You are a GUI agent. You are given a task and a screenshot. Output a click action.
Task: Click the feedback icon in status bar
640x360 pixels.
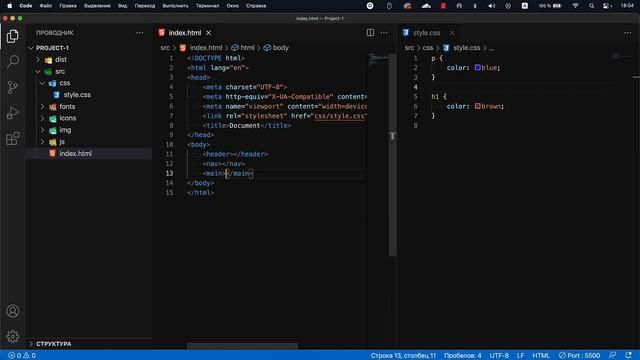(612, 356)
